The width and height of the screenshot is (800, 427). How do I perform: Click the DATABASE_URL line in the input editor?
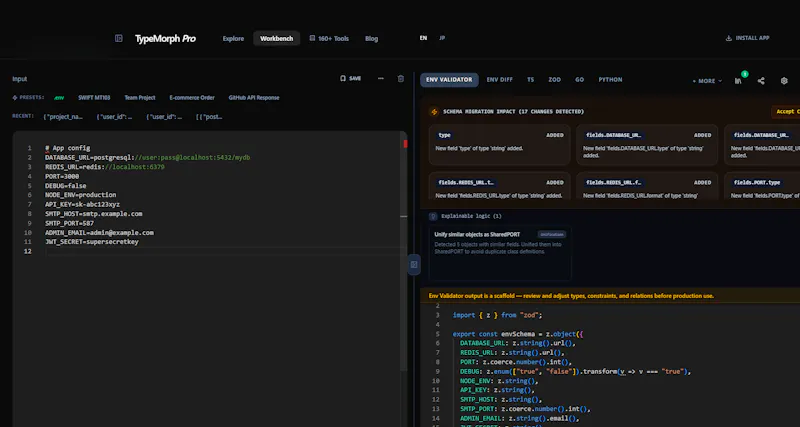[x=147, y=158]
